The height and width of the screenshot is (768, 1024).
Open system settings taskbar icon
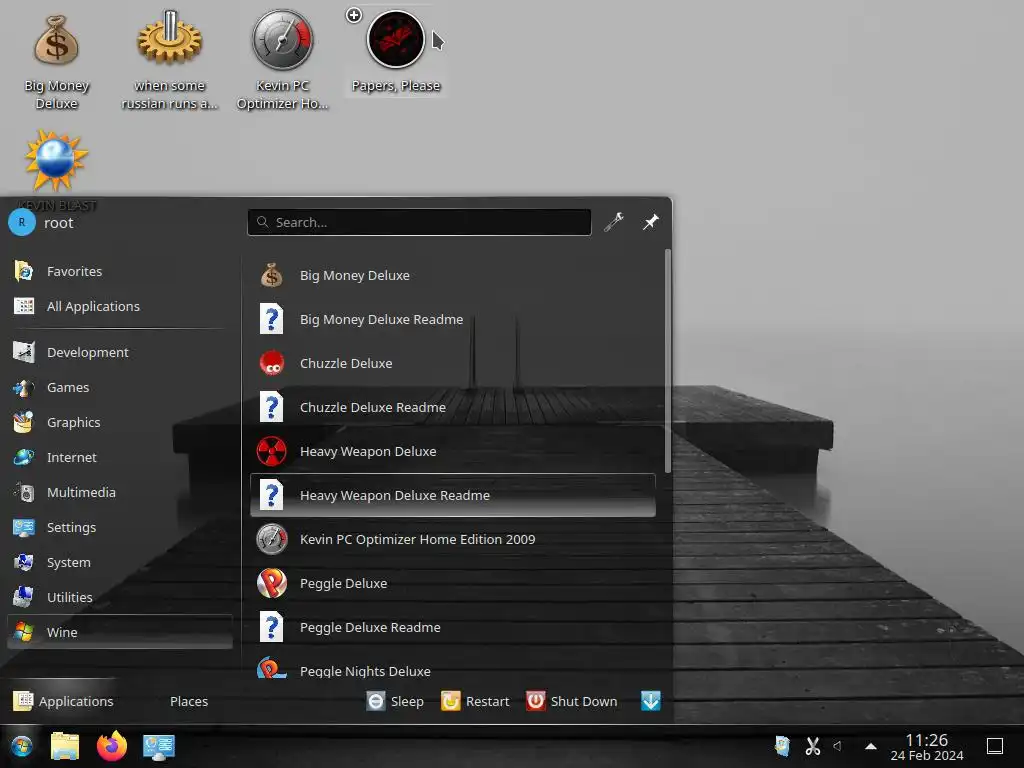click(x=159, y=746)
